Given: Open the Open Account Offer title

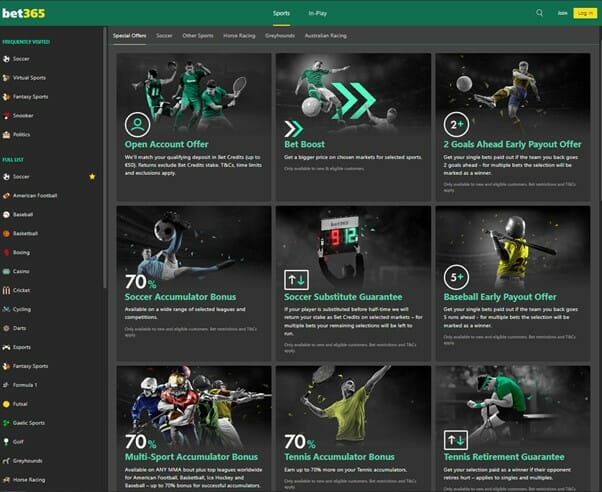Looking at the screenshot, I should (x=166, y=144).
